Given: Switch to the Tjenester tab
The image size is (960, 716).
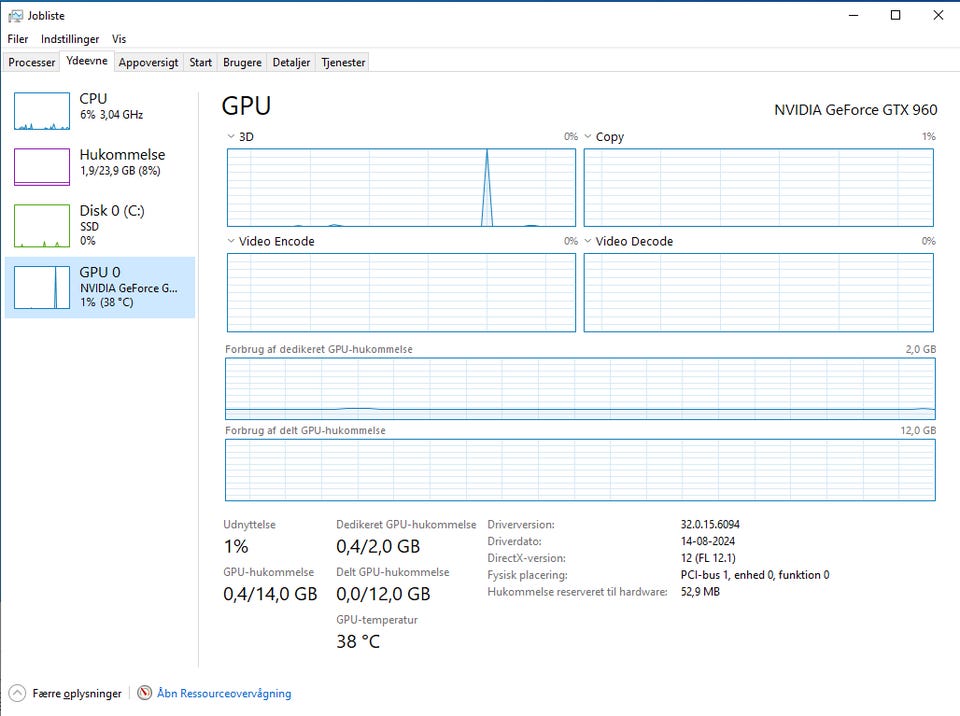Looking at the screenshot, I should point(343,62).
